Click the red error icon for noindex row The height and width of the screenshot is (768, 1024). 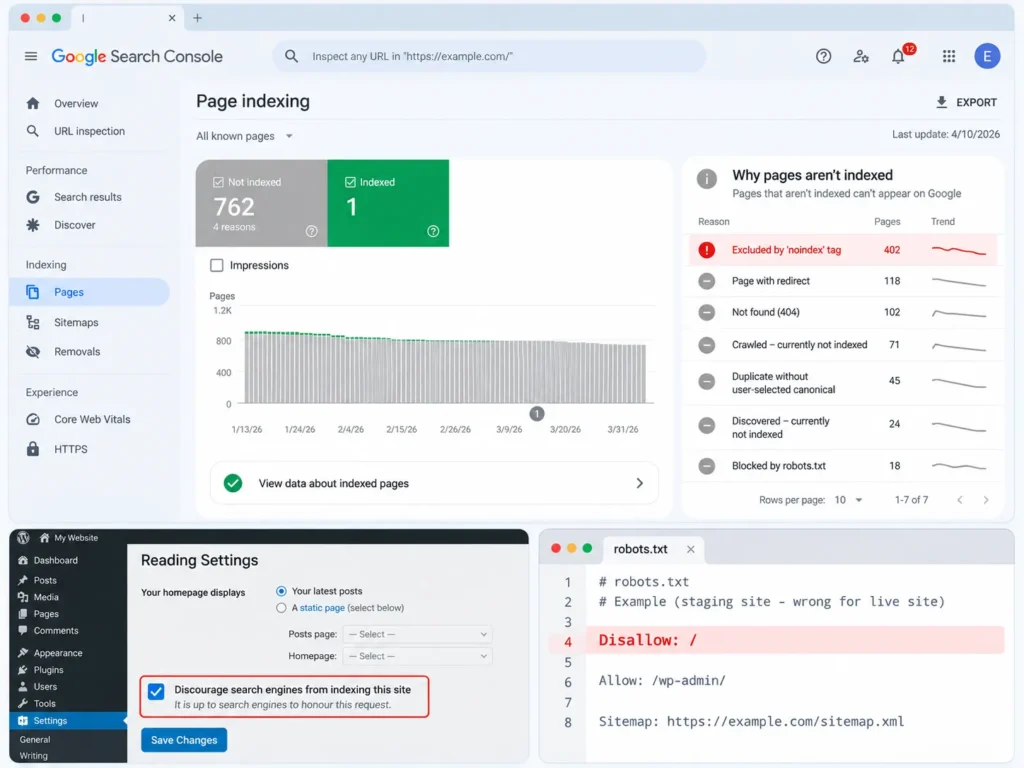tap(707, 249)
